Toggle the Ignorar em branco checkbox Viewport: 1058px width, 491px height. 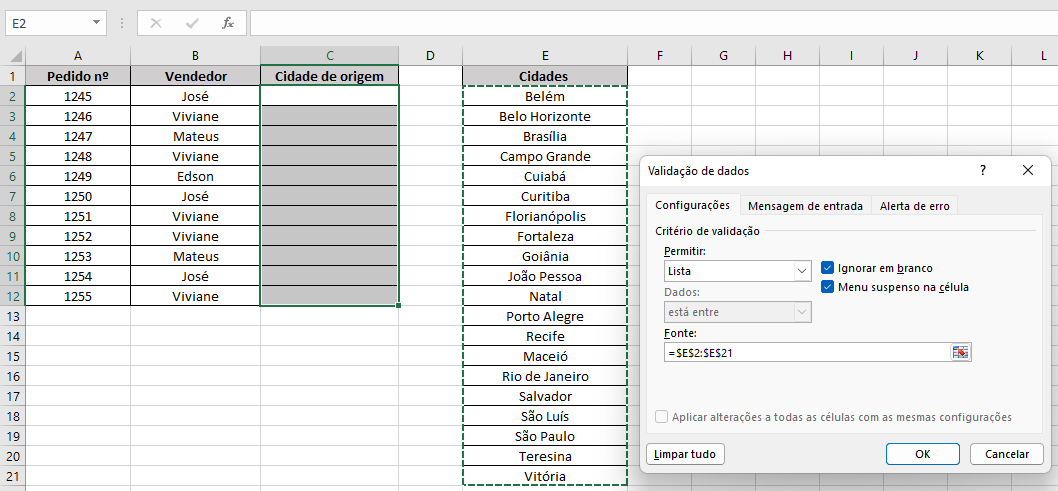click(x=828, y=268)
